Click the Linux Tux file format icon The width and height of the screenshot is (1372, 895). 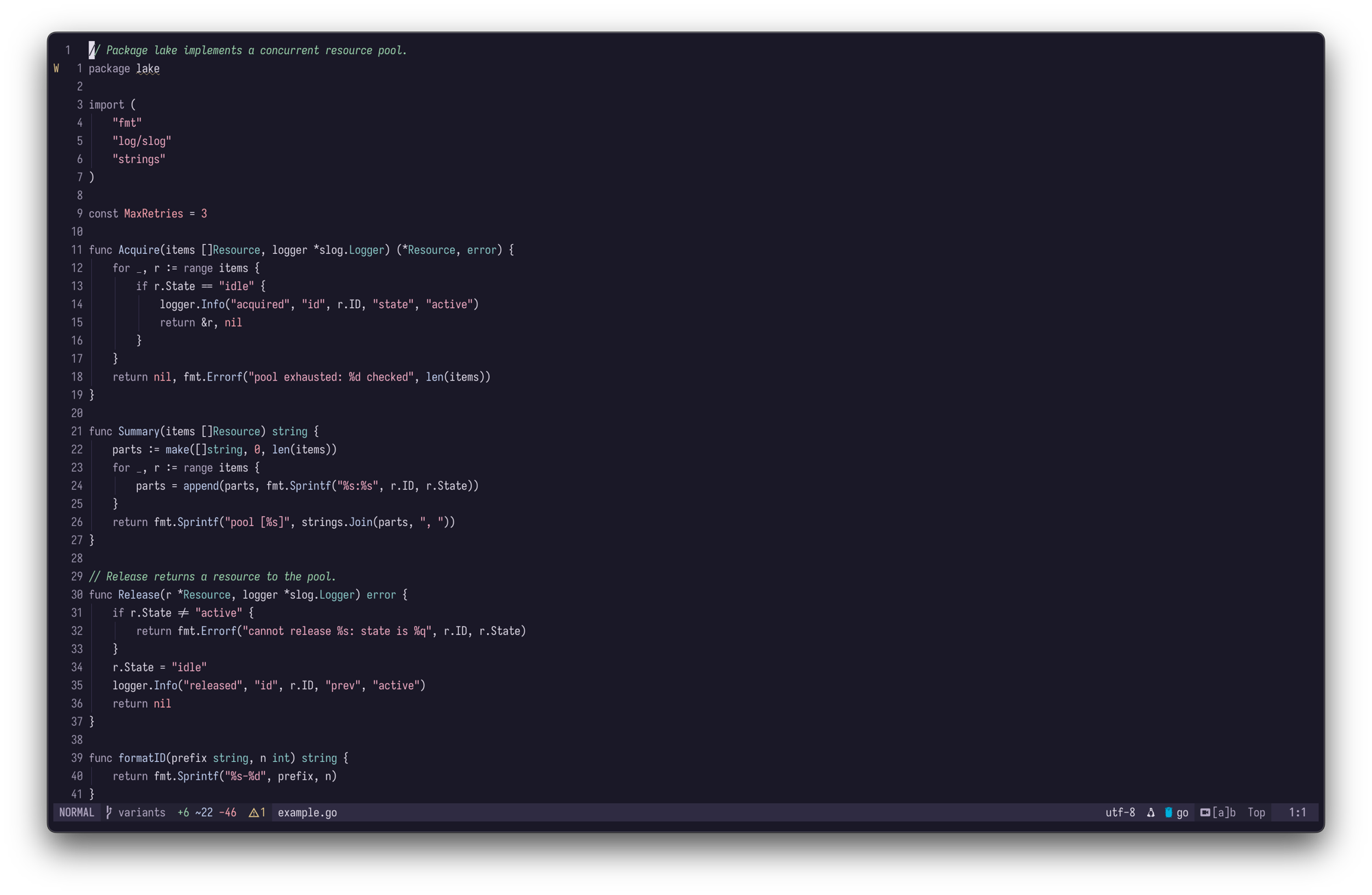pyautogui.click(x=1150, y=812)
